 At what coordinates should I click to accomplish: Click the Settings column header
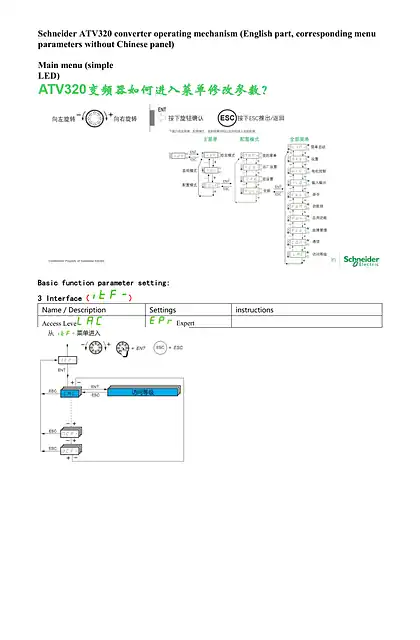pyautogui.click(x=162, y=310)
